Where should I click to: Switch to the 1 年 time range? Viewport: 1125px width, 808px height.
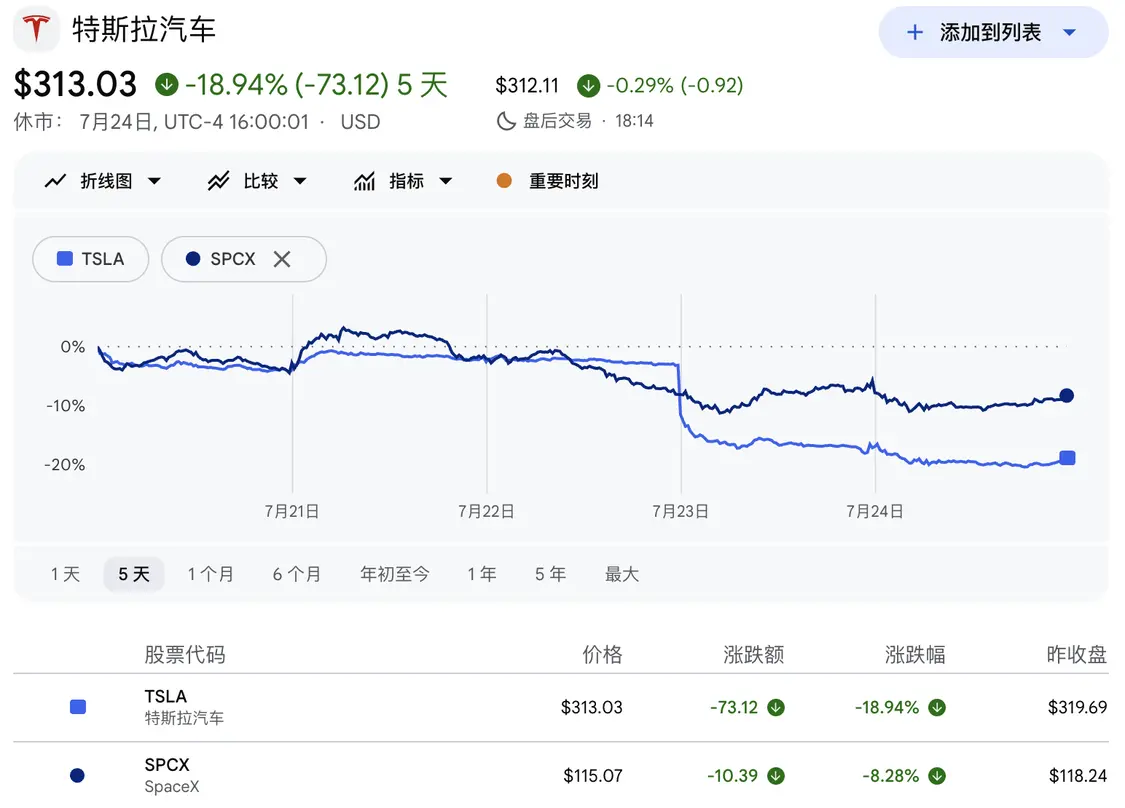click(x=482, y=574)
